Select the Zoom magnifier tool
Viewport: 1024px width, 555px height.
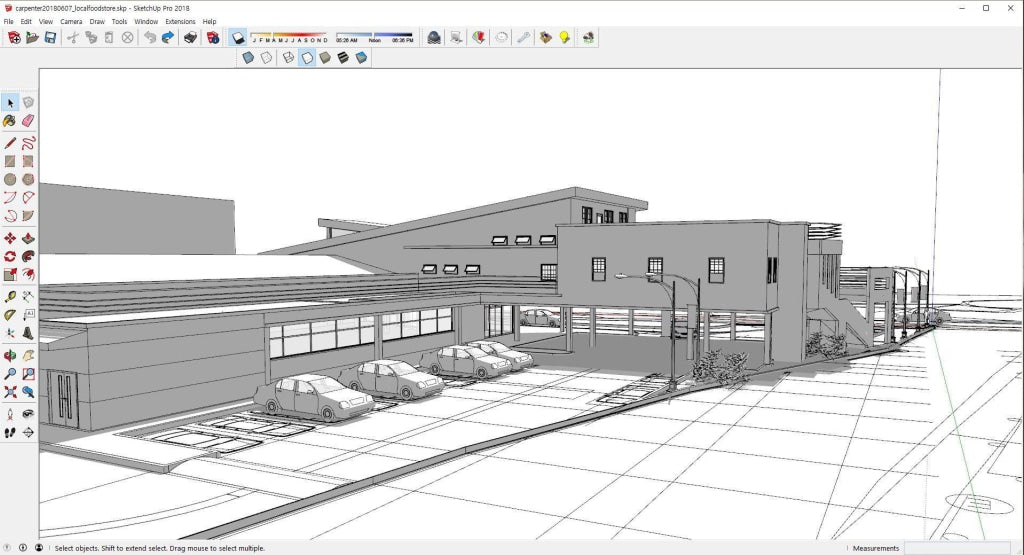coord(10,373)
